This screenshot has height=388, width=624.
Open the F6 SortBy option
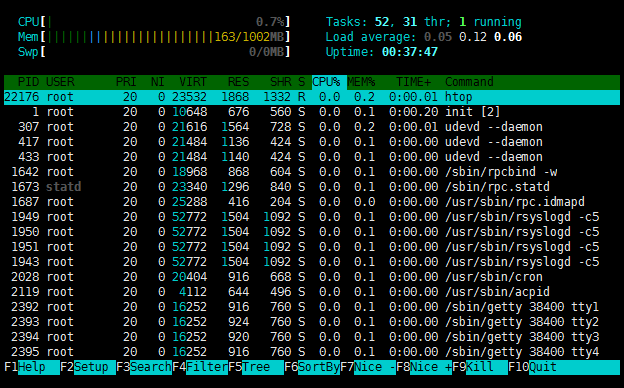click(x=312, y=367)
